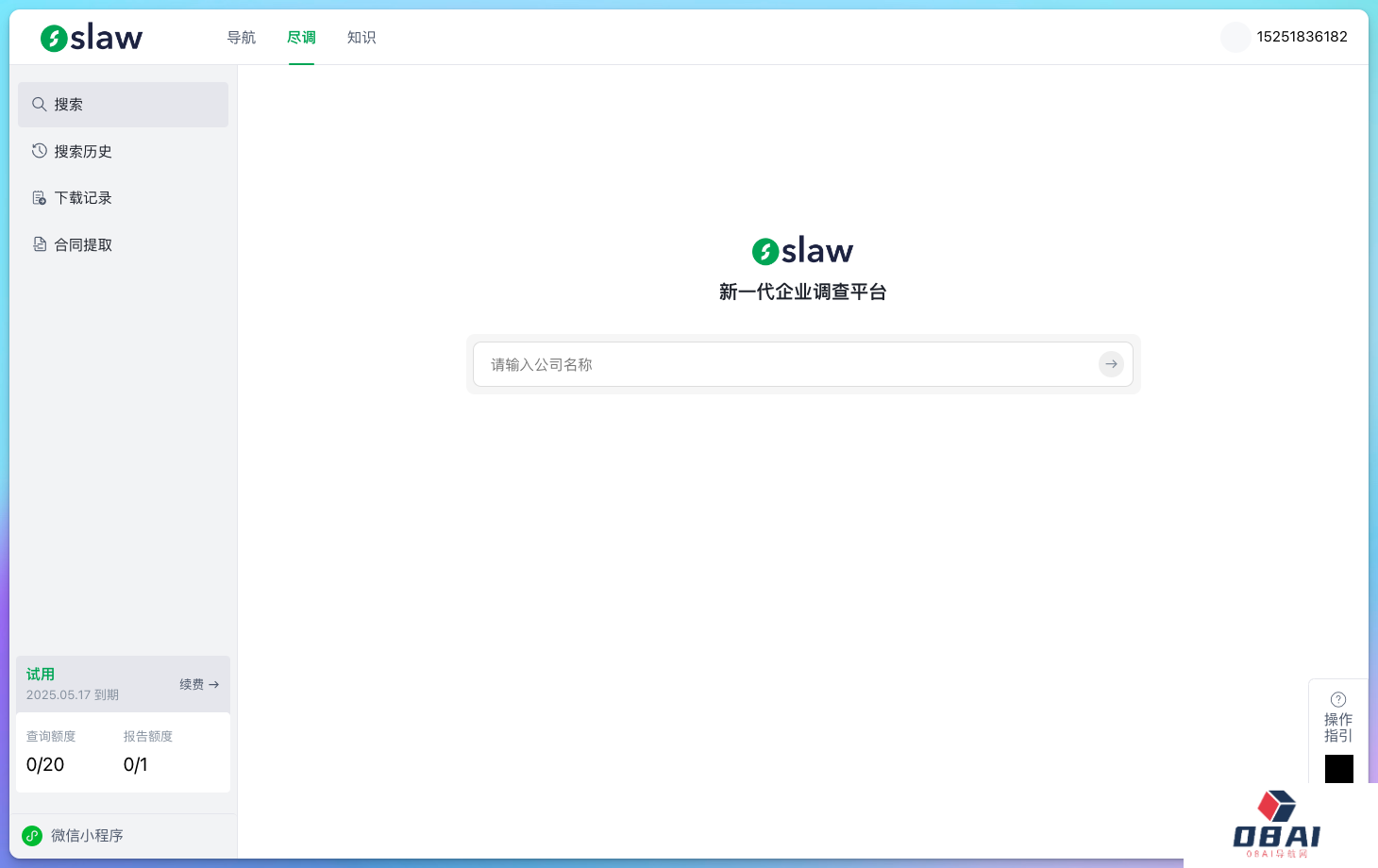Click the search history clock icon
The height and width of the screenshot is (868, 1378).
40,151
